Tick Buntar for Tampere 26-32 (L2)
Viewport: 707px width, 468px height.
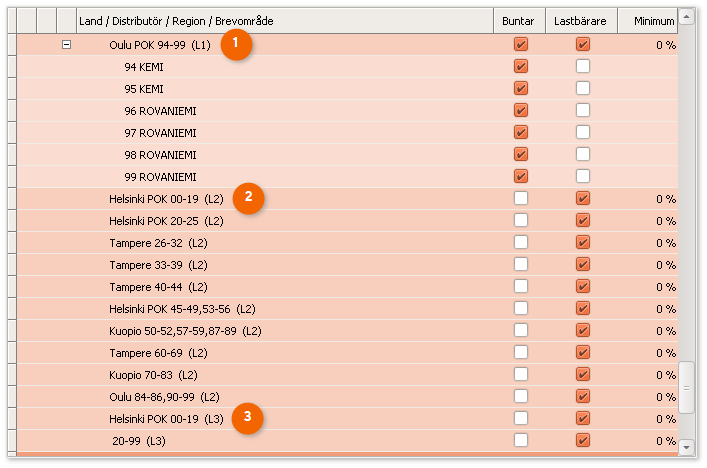[x=521, y=243]
